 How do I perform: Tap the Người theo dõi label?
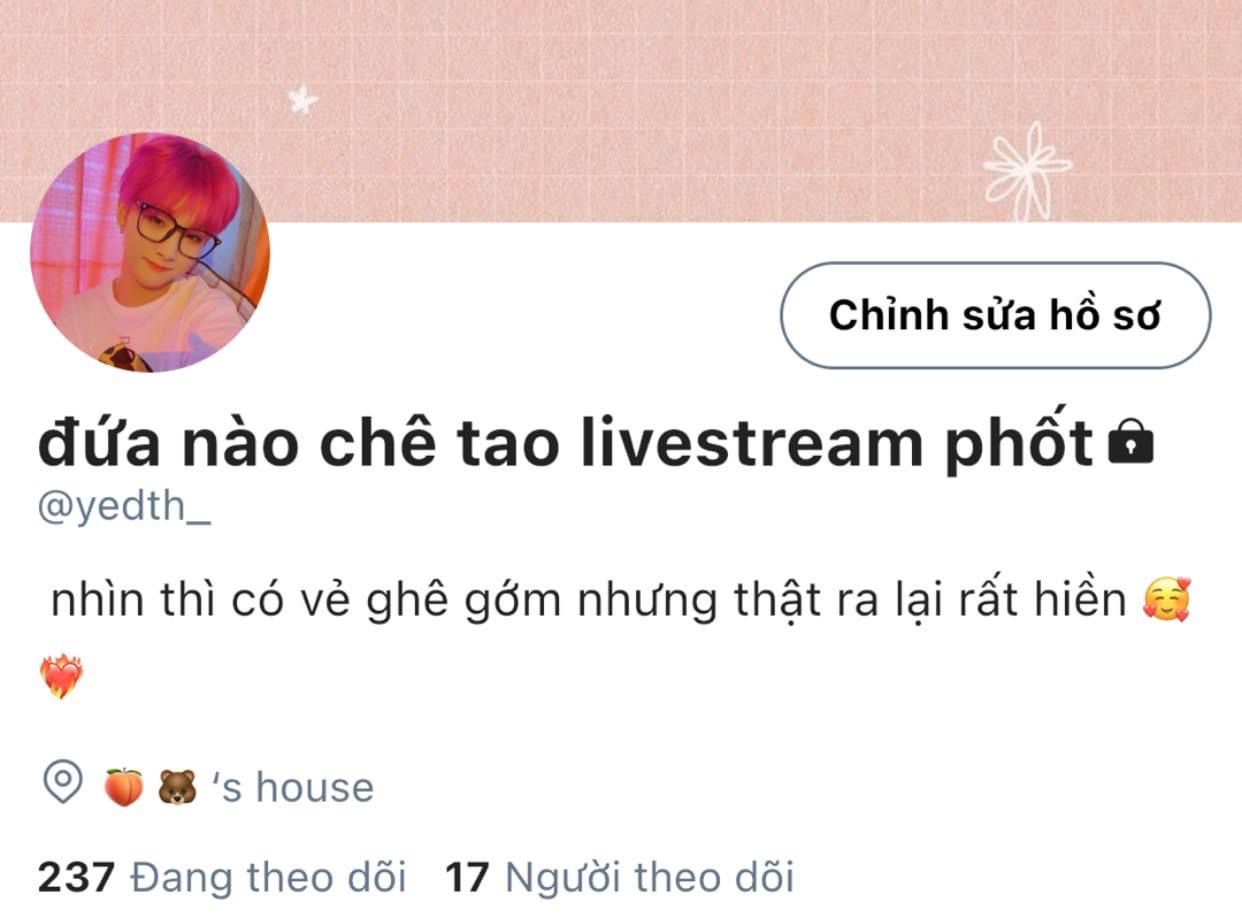click(649, 878)
